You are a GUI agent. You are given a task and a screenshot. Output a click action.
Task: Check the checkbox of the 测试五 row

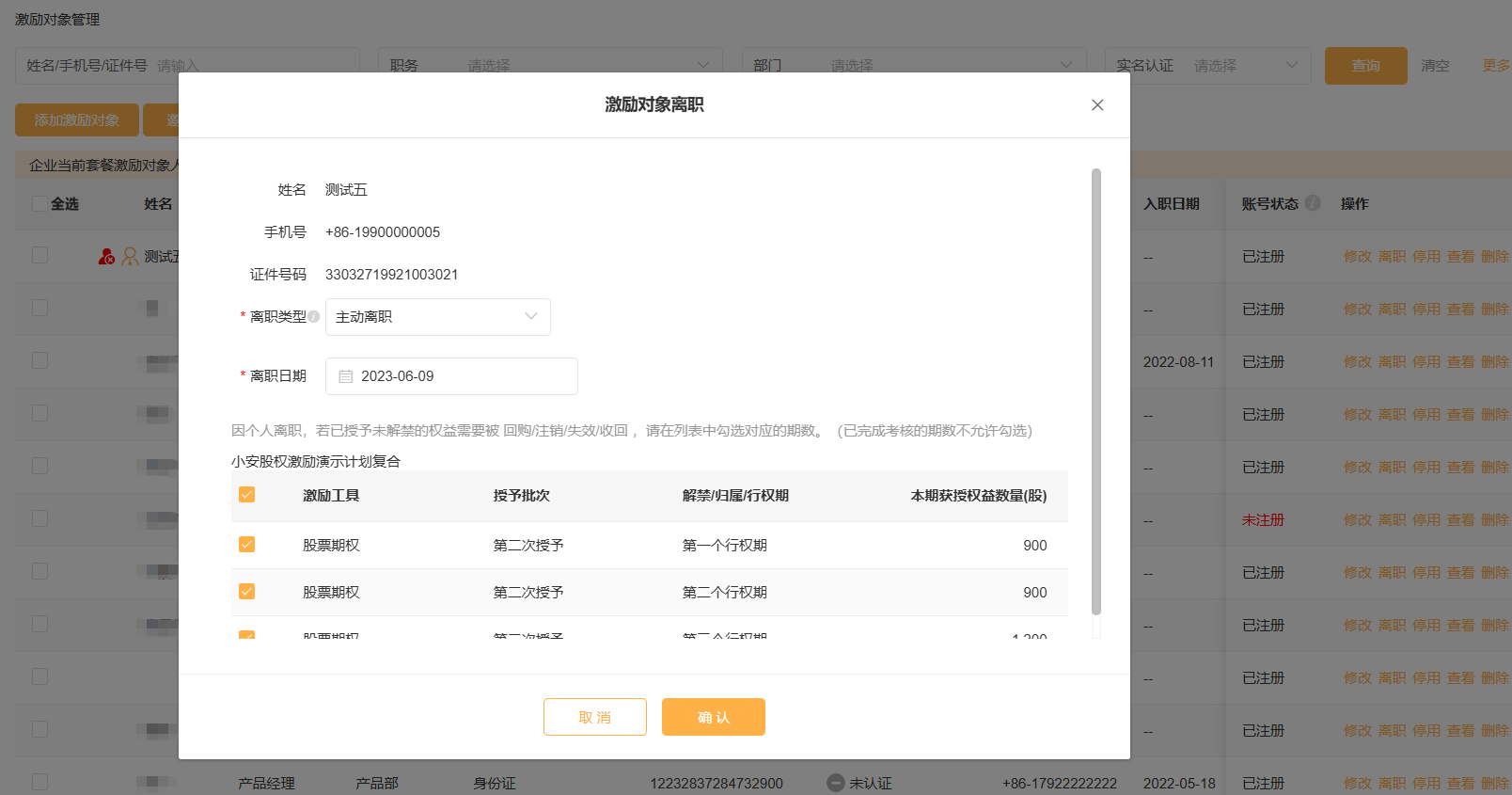39,256
